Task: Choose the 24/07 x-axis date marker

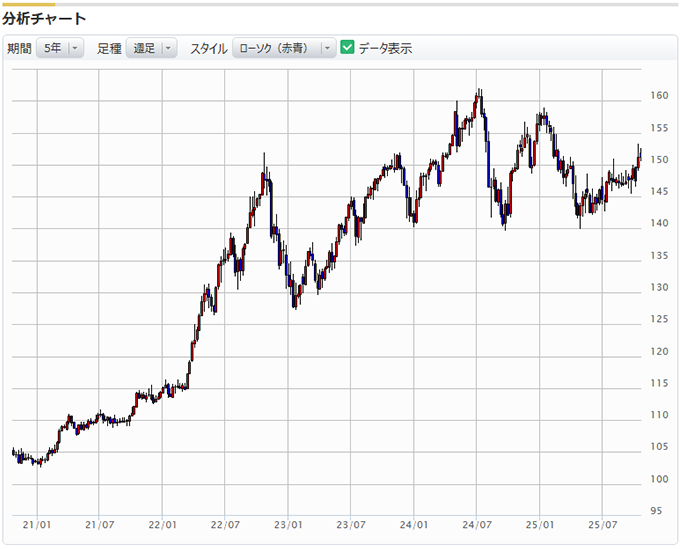Action: click(477, 524)
